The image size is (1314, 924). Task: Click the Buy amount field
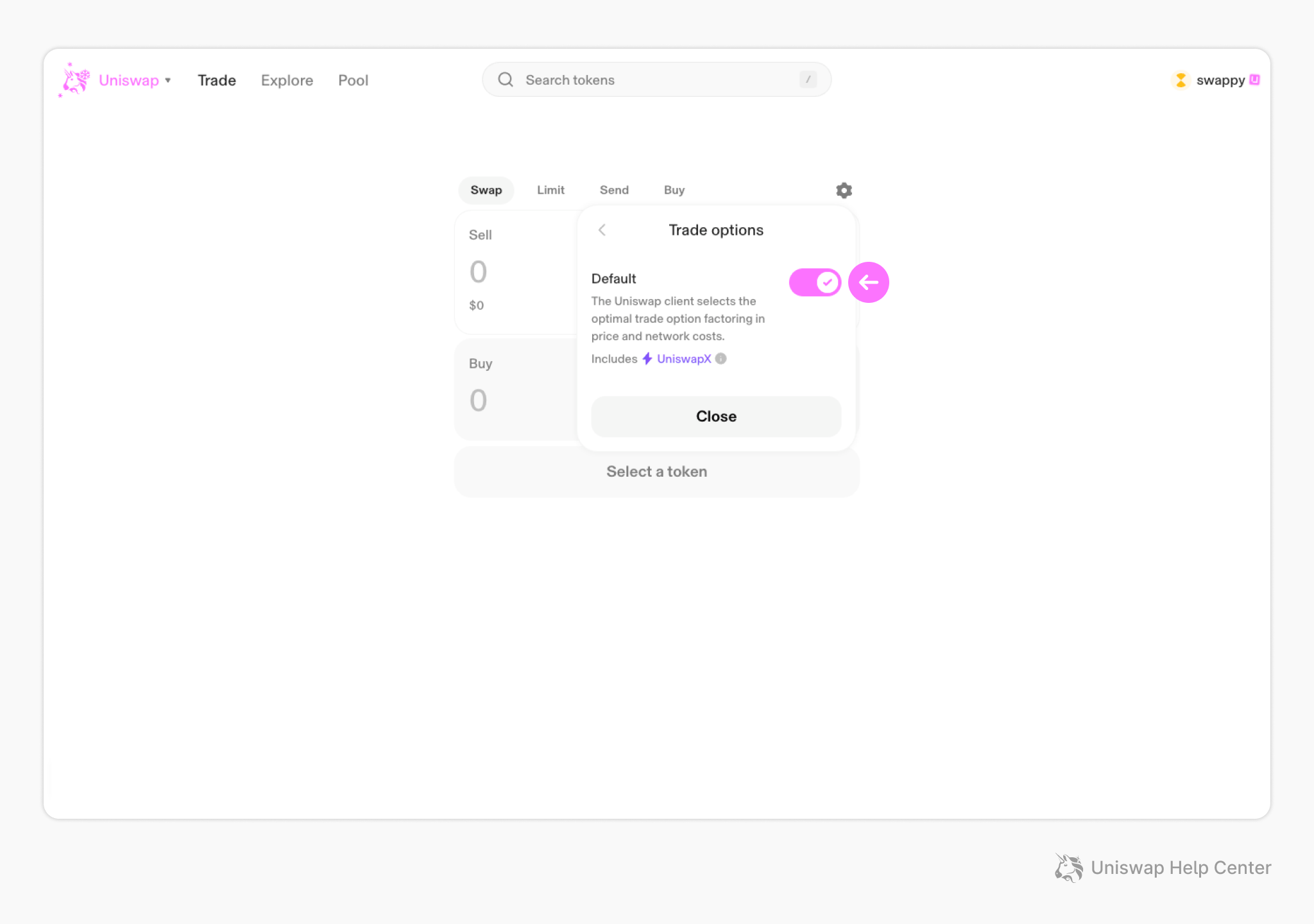pyautogui.click(x=479, y=401)
